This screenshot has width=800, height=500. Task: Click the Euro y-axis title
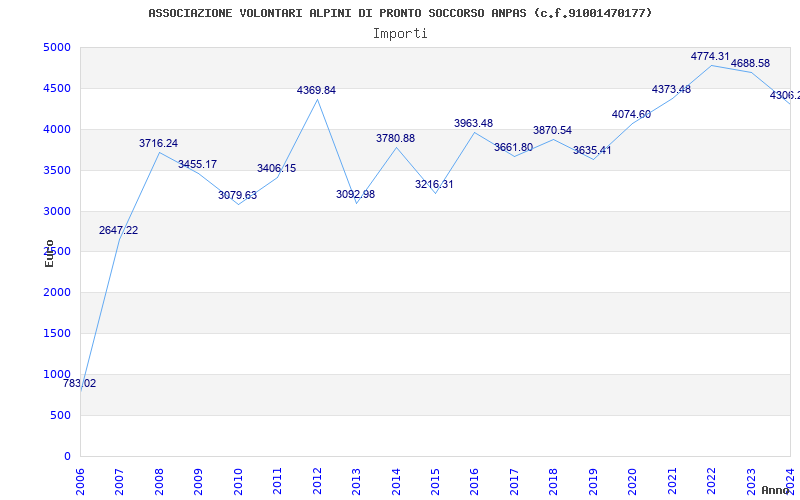[x=49, y=252]
